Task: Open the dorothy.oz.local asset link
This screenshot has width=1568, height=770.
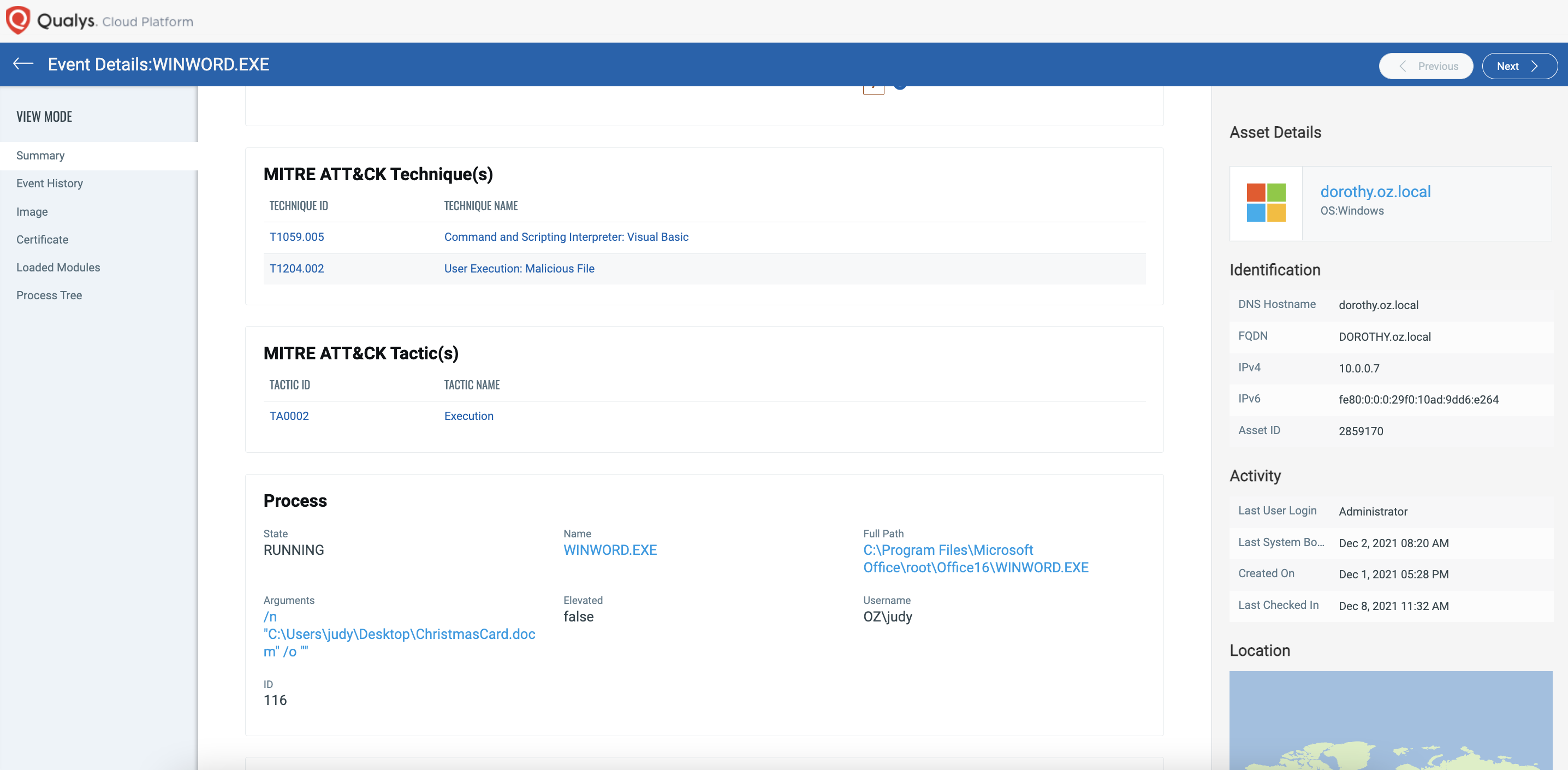Action: [1376, 191]
